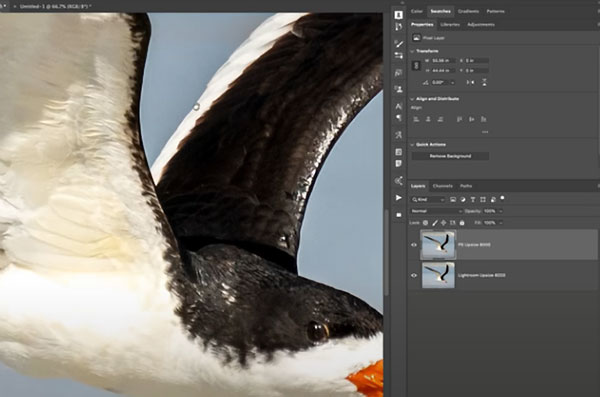This screenshot has width=600, height=397.
Task: Click the rotation angle field
Action: click(x=440, y=82)
